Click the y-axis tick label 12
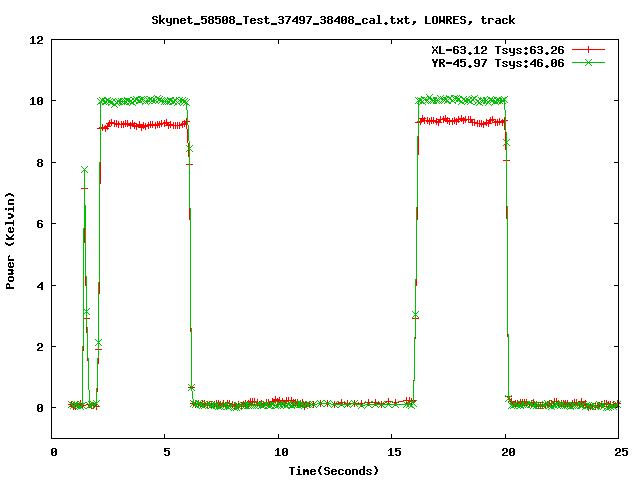 coord(36,40)
